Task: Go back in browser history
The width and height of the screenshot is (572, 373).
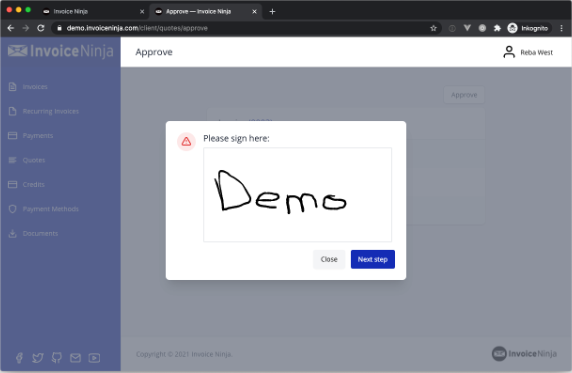Action: click(11, 28)
